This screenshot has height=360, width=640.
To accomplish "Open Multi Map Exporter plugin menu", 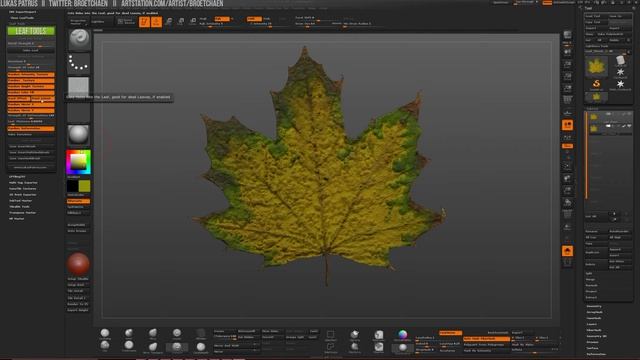I will [23, 183].
